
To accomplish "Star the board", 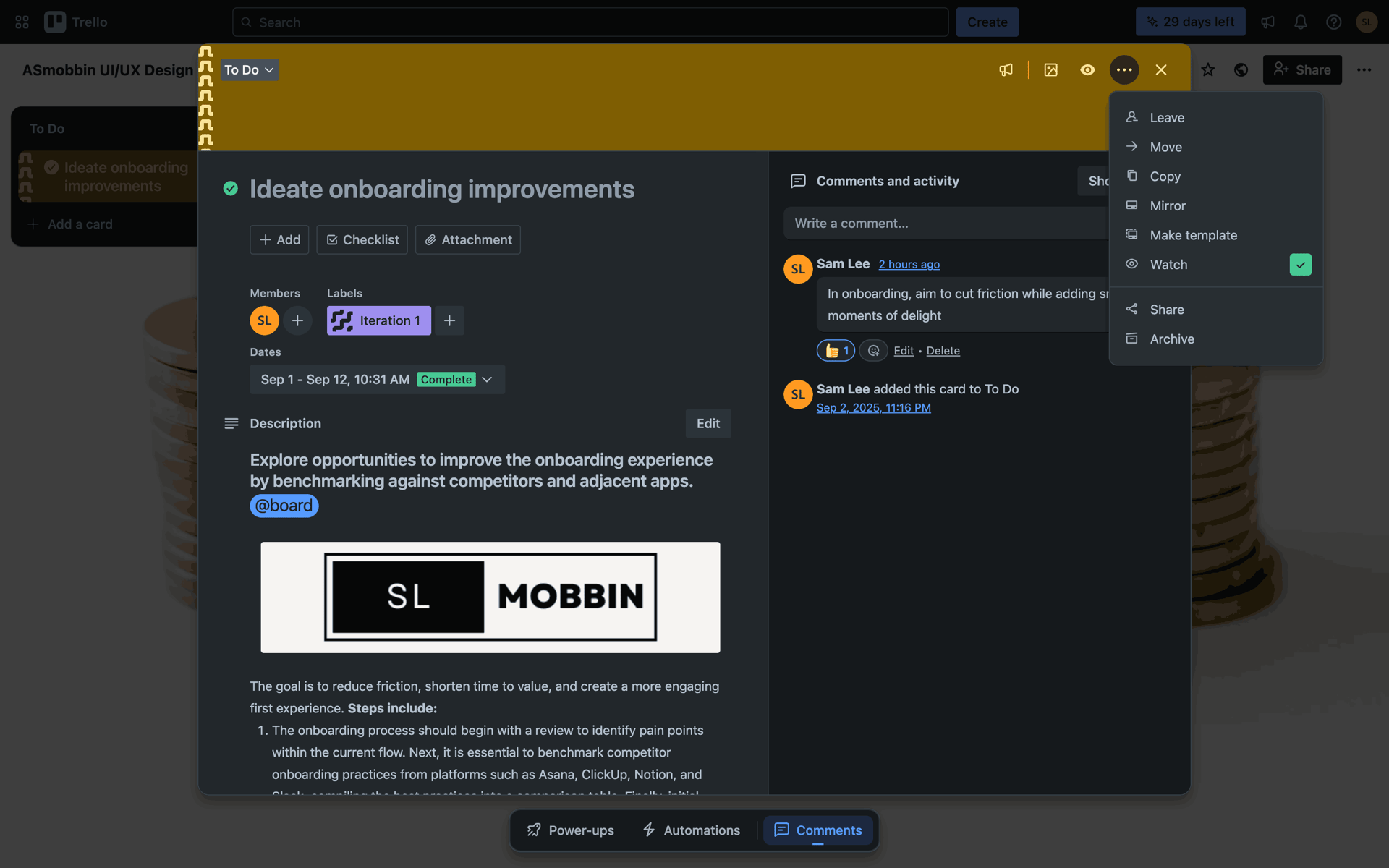I will coord(1208,70).
